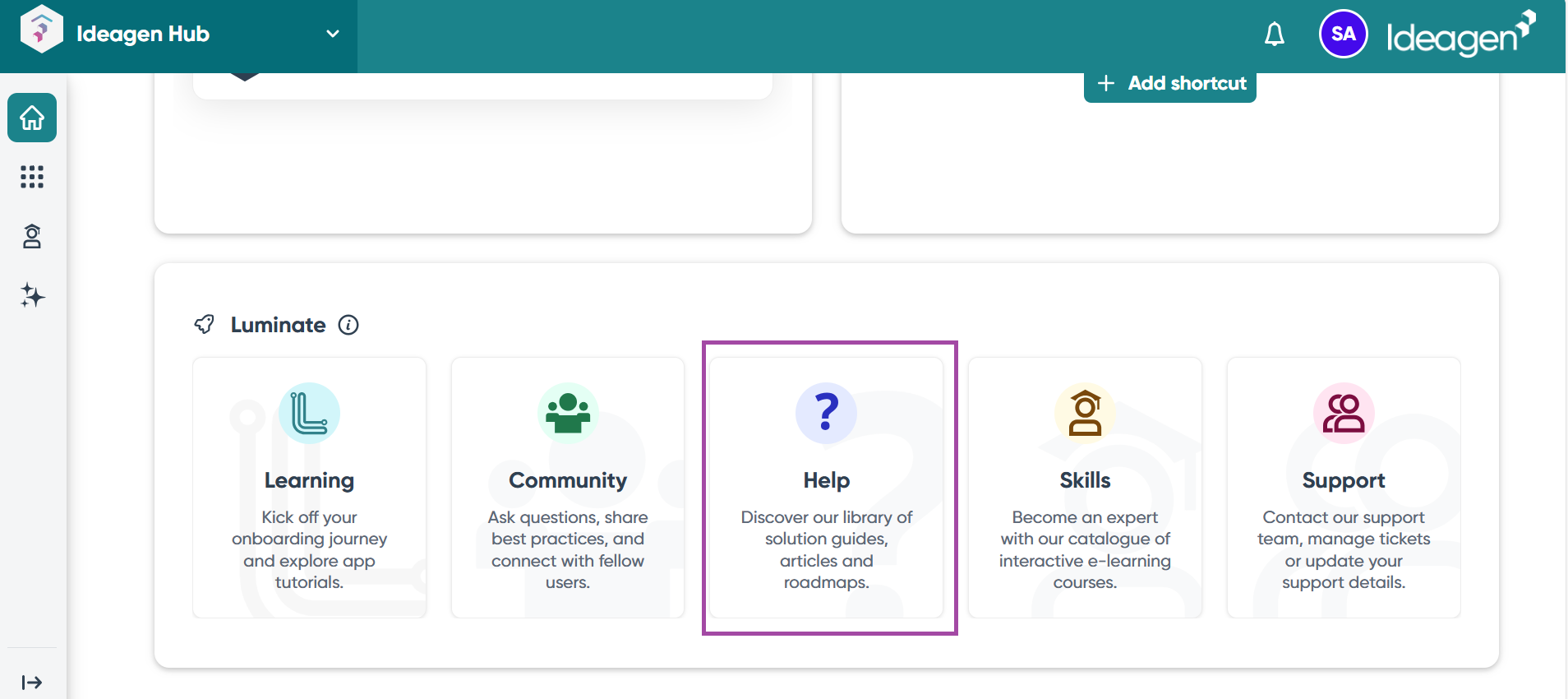Open the Skills e-learning card
Viewport: 1568px width, 699px height.
click(x=1085, y=487)
